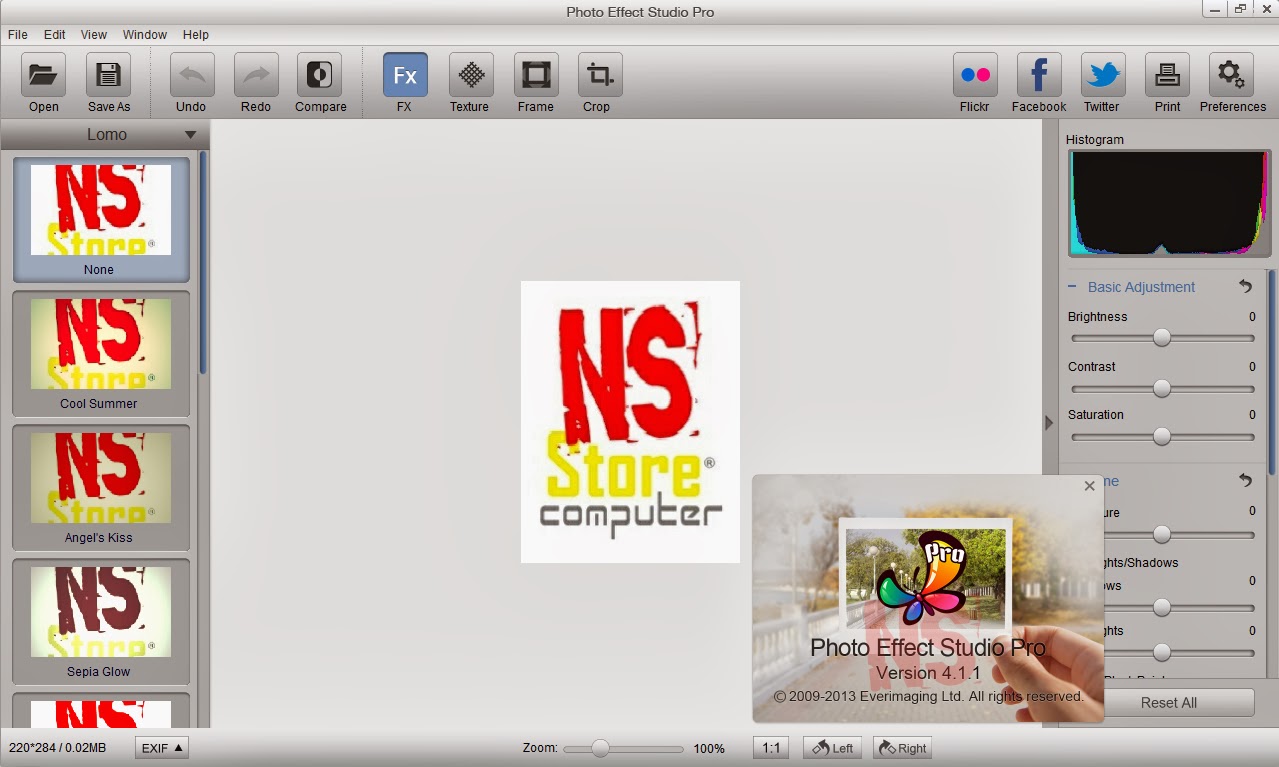
Task: Close the About splash panel
Action: (x=1089, y=486)
